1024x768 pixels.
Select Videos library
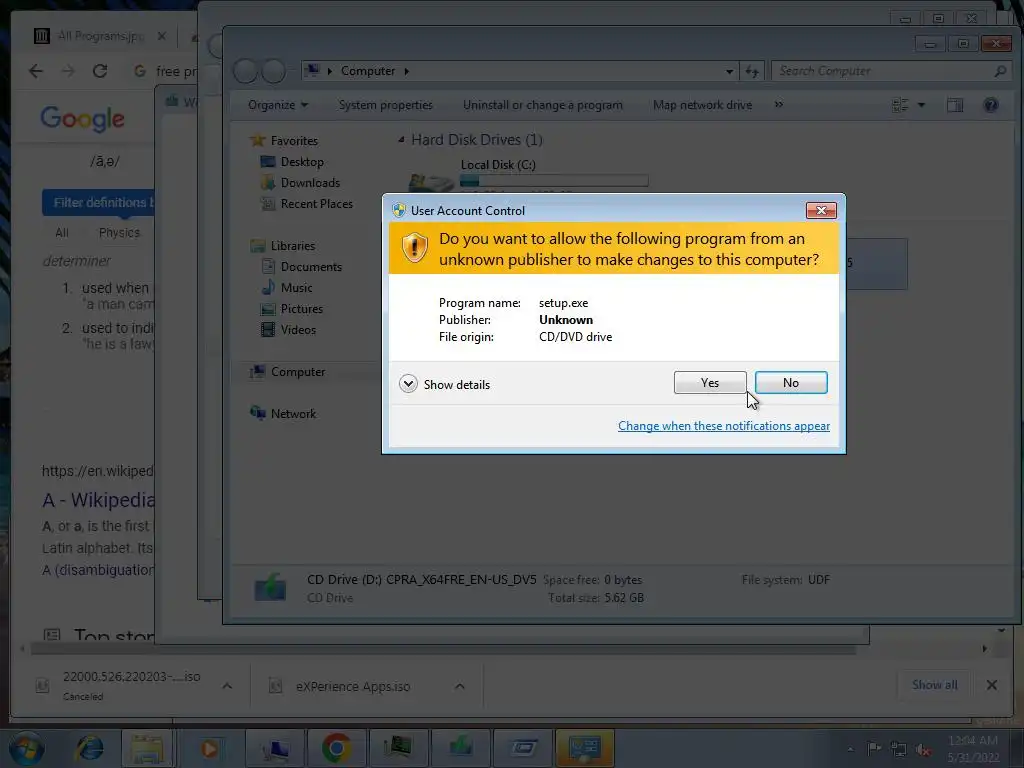(298, 330)
